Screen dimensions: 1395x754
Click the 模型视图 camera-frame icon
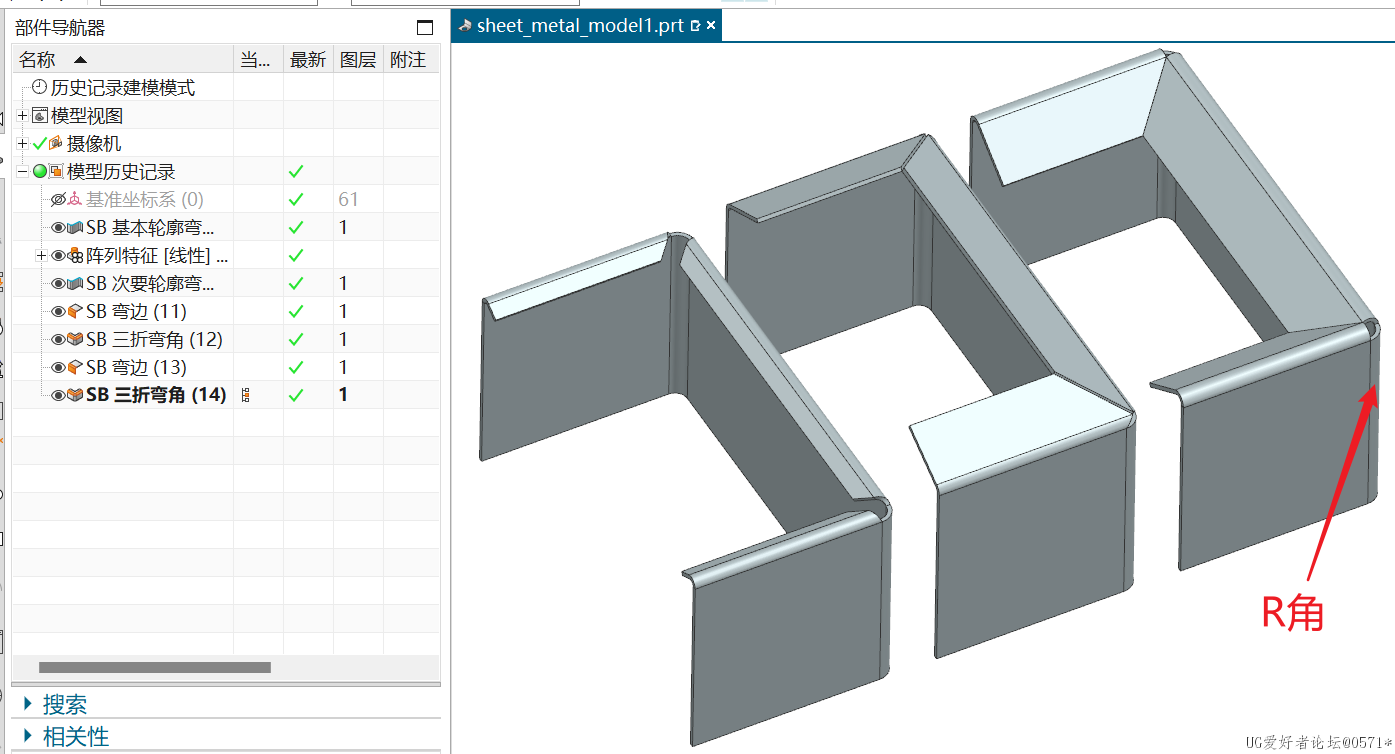tap(39, 116)
